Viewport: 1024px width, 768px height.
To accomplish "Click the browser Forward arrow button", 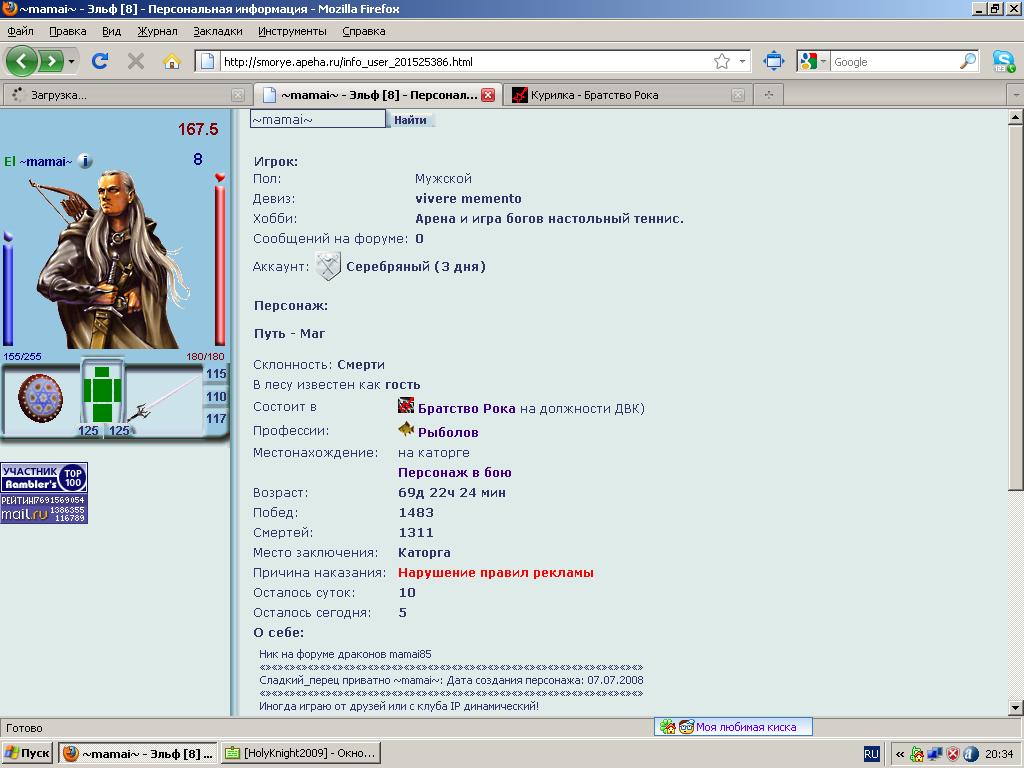I will click(x=51, y=61).
